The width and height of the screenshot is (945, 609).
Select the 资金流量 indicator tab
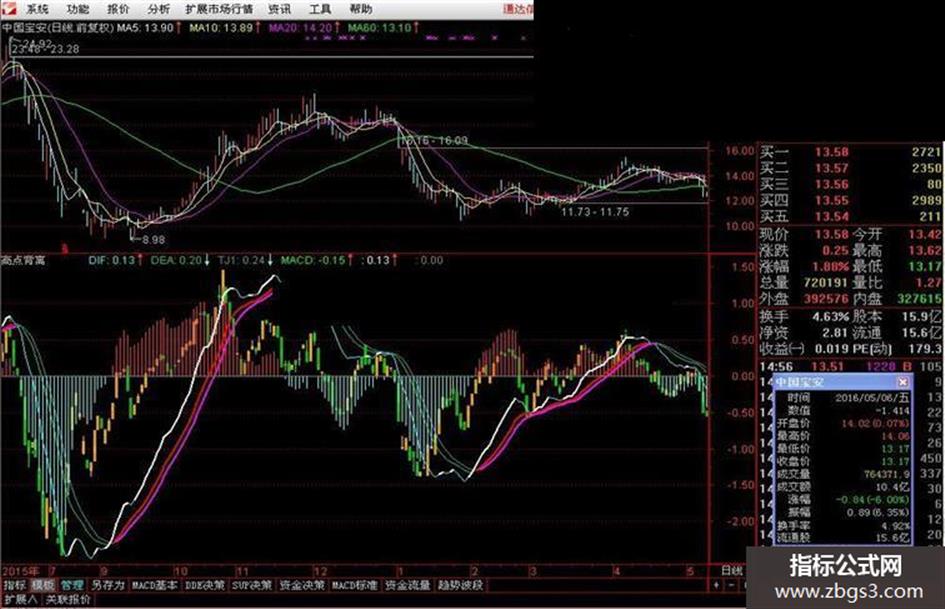[x=408, y=585]
